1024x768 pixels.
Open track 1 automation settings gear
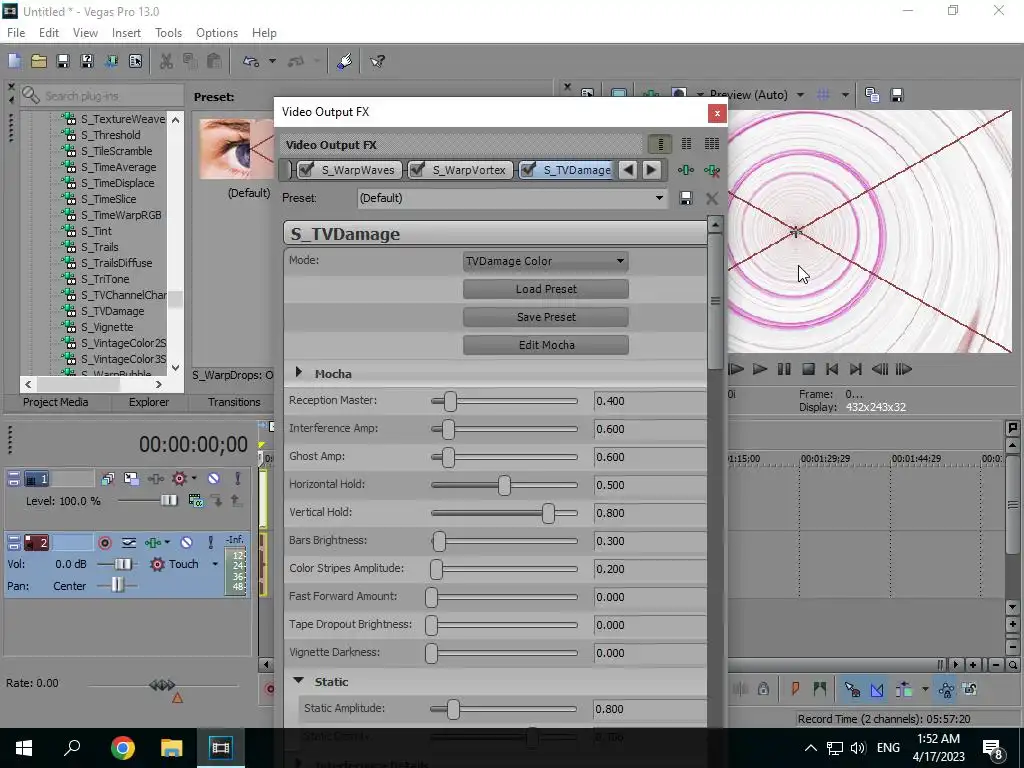[179, 479]
